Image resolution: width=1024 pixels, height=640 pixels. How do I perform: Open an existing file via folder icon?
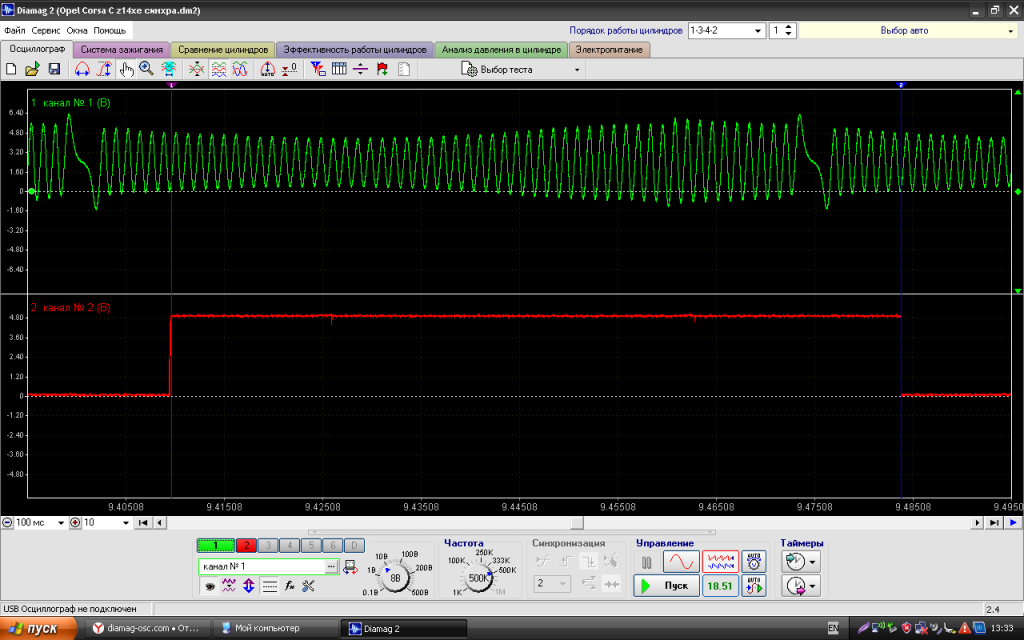[32, 69]
